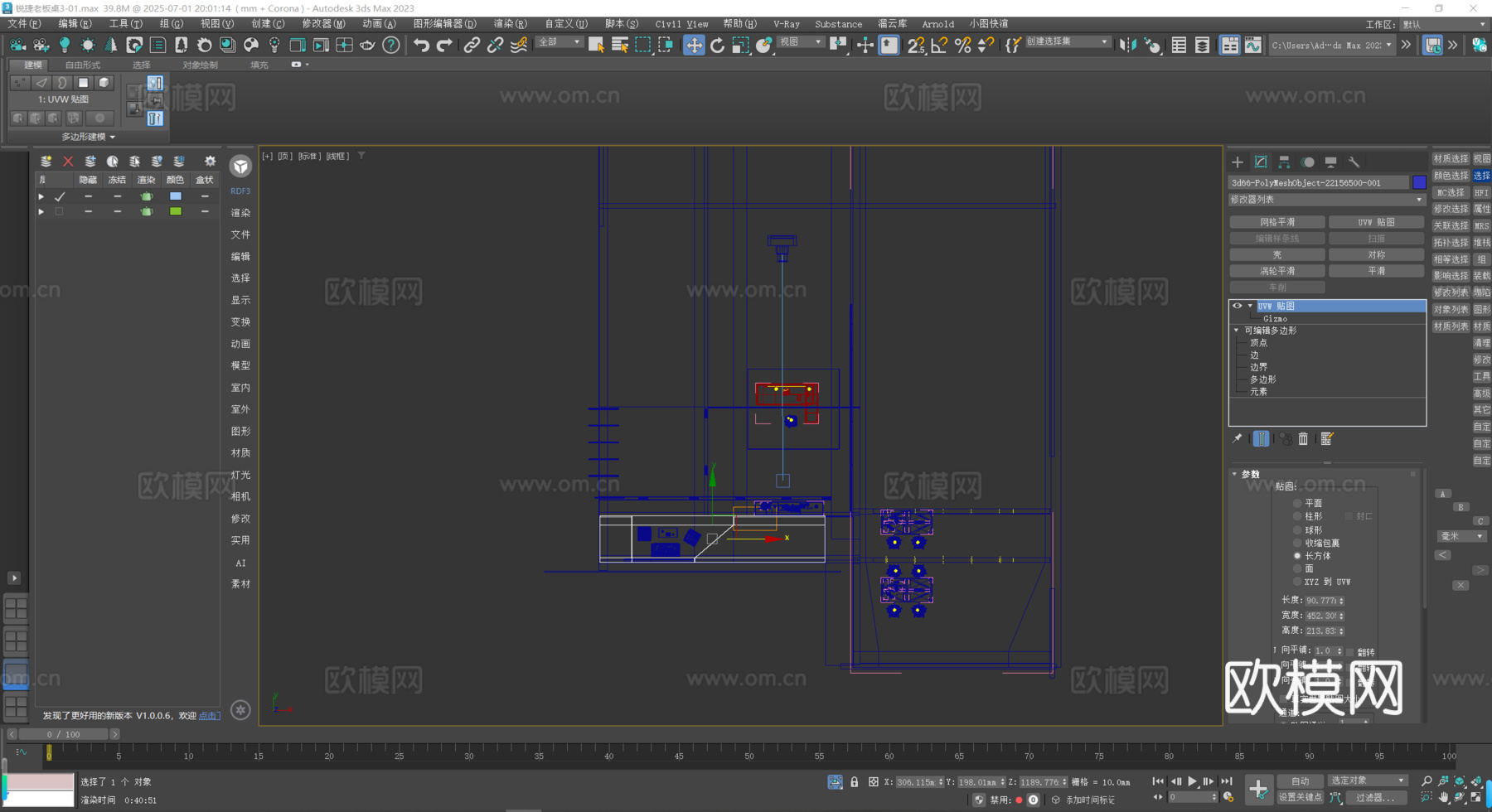Open the 选定对象 key filter dropdown
This screenshot has height=812, width=1492.
click(x=1368, y=781)
